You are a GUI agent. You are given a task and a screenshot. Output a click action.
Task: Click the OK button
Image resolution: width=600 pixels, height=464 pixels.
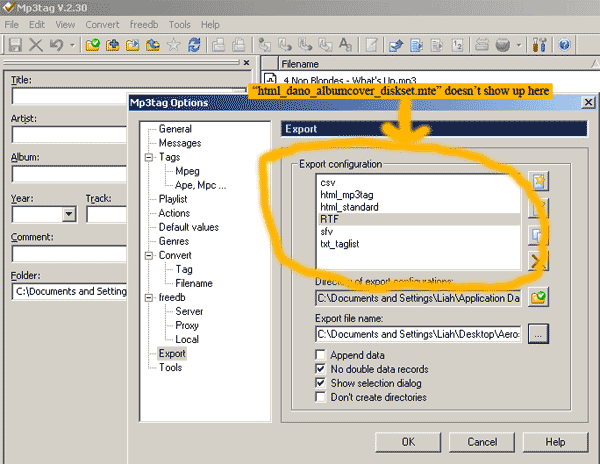pyautogui.click(x=408, y=442)
